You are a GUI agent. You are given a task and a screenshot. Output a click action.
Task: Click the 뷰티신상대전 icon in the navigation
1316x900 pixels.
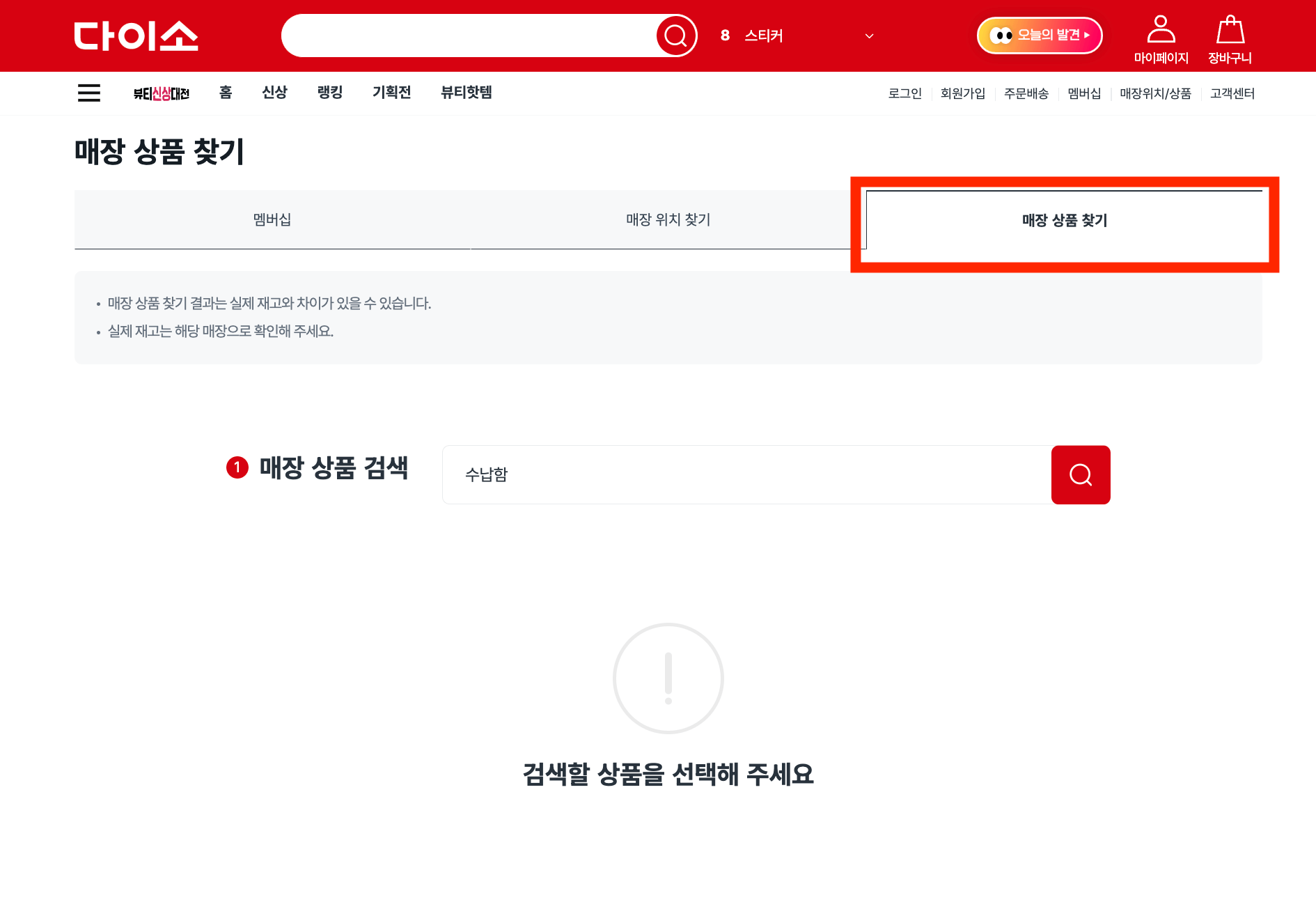coord(162,93)
